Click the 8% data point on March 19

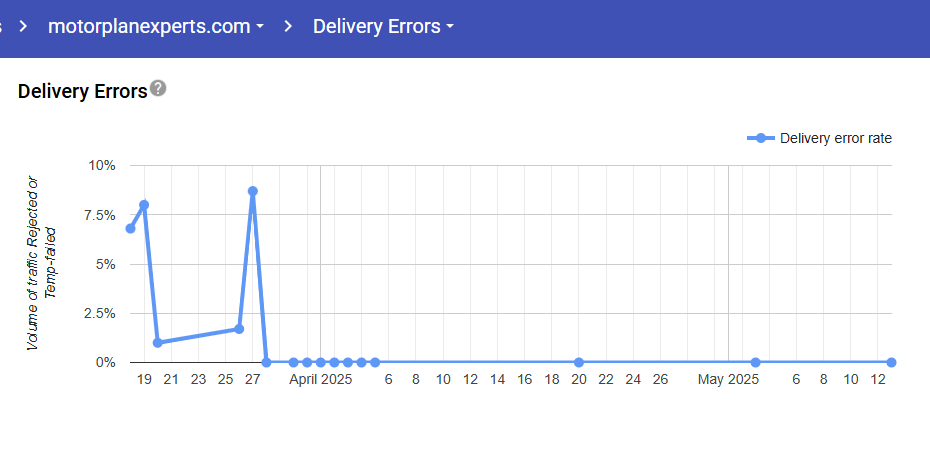click(x=144, y=205)
